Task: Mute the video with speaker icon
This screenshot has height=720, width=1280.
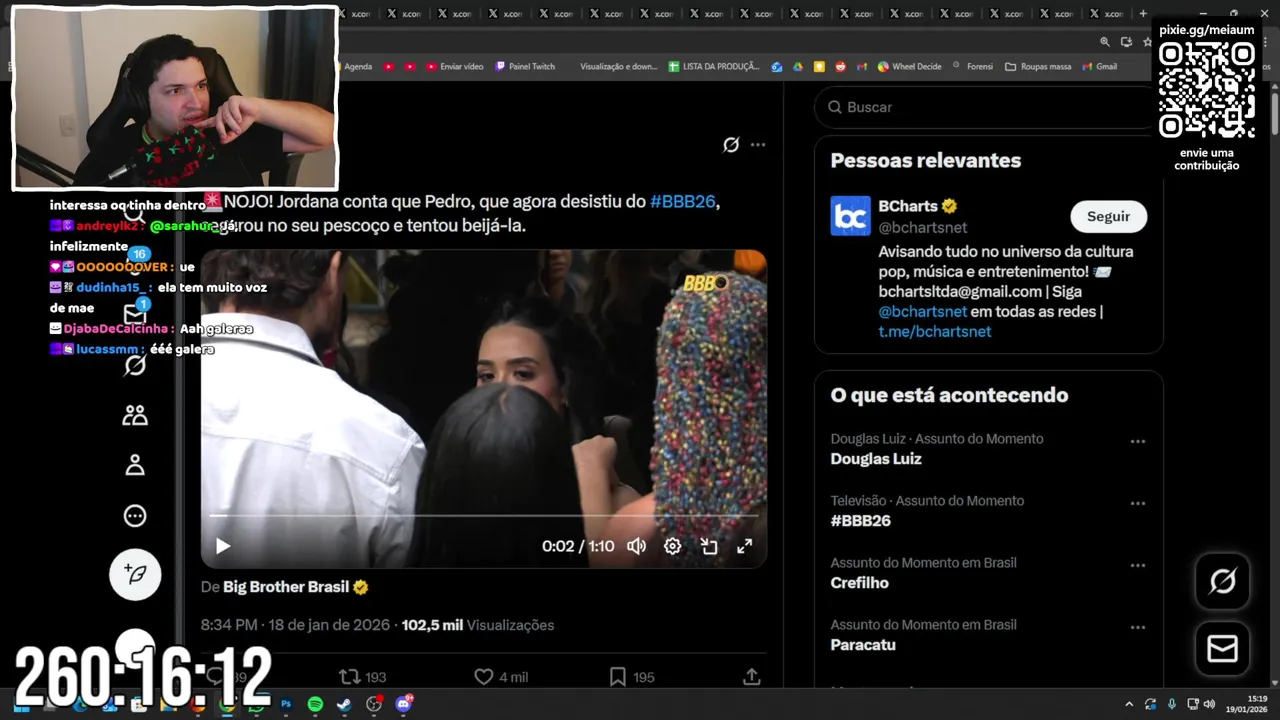Action: coord(636,546)
